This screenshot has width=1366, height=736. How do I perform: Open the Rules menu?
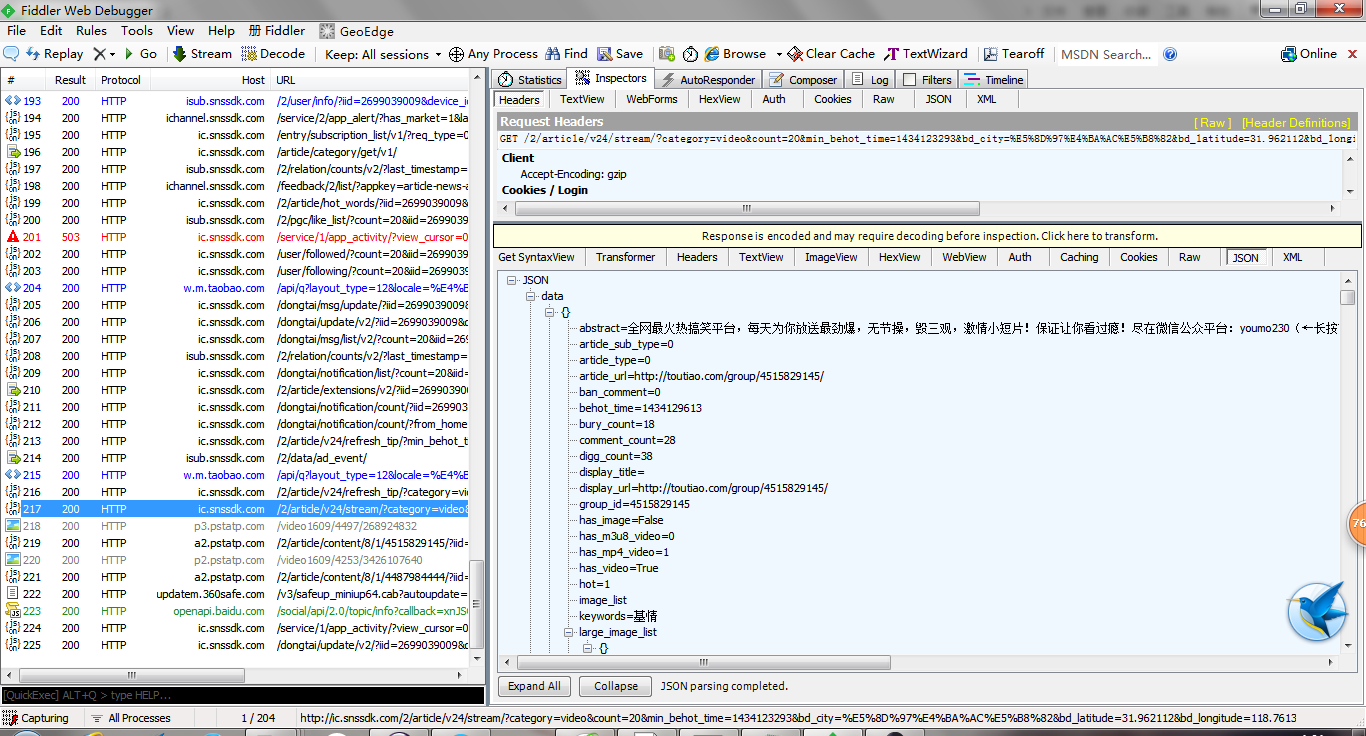(x=92, y=31)
